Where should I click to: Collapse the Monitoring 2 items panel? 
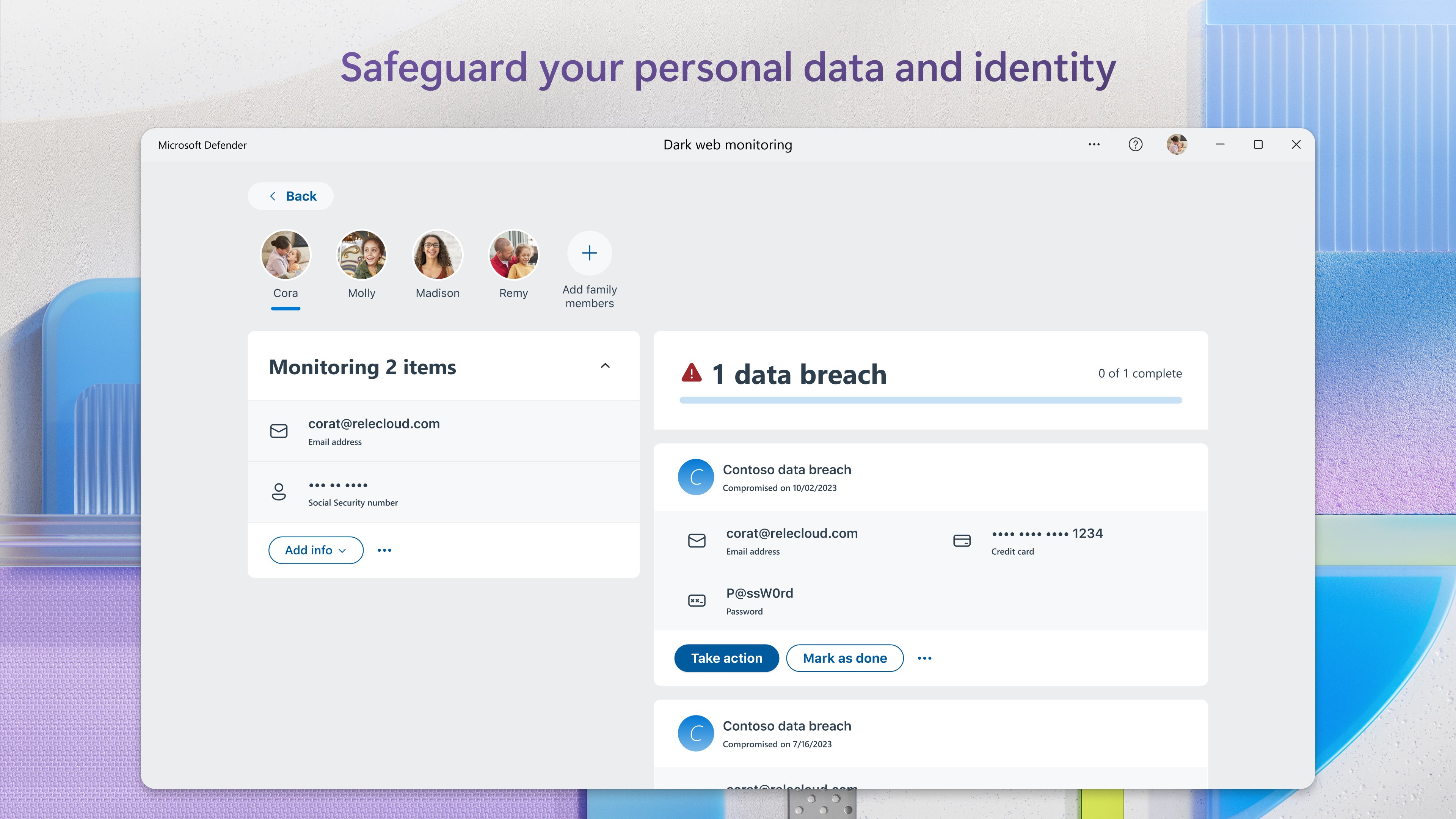605,365
